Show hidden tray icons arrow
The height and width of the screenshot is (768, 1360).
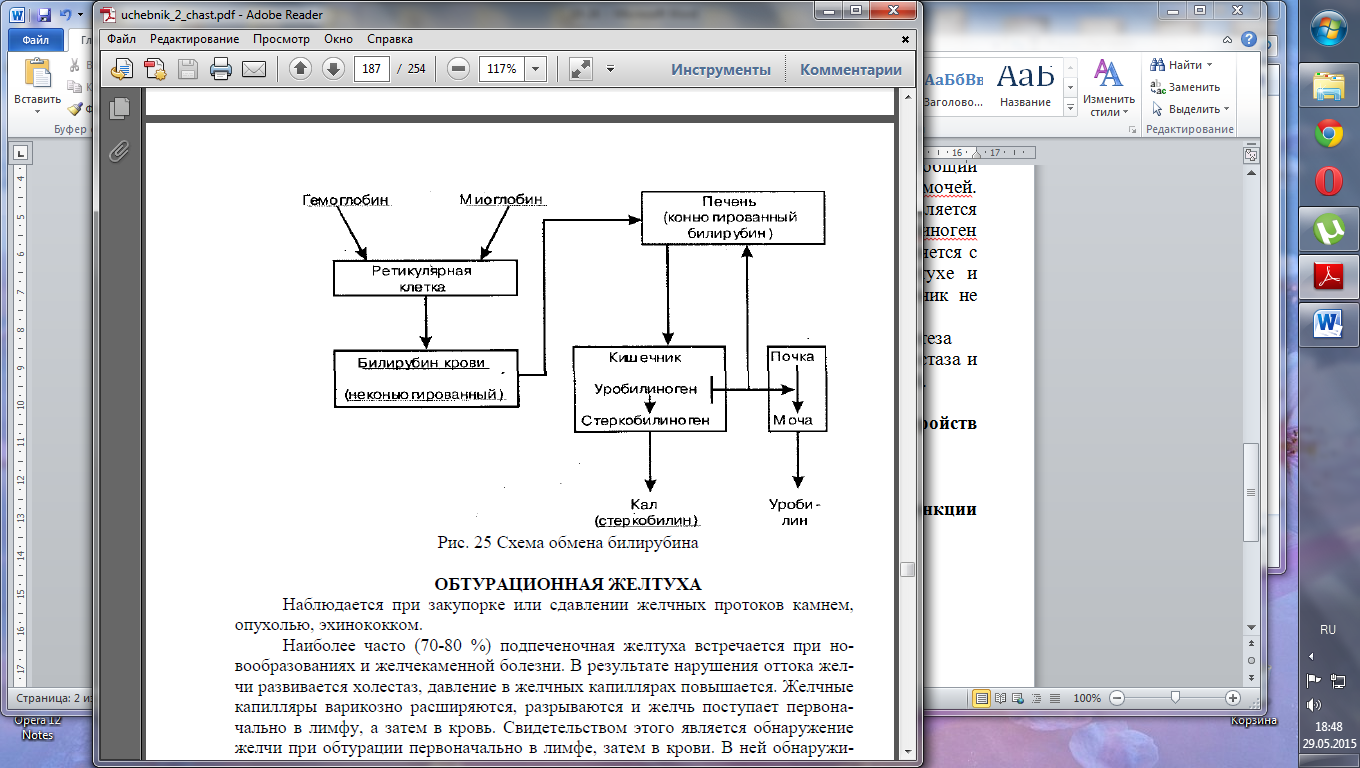[1311, 657]
